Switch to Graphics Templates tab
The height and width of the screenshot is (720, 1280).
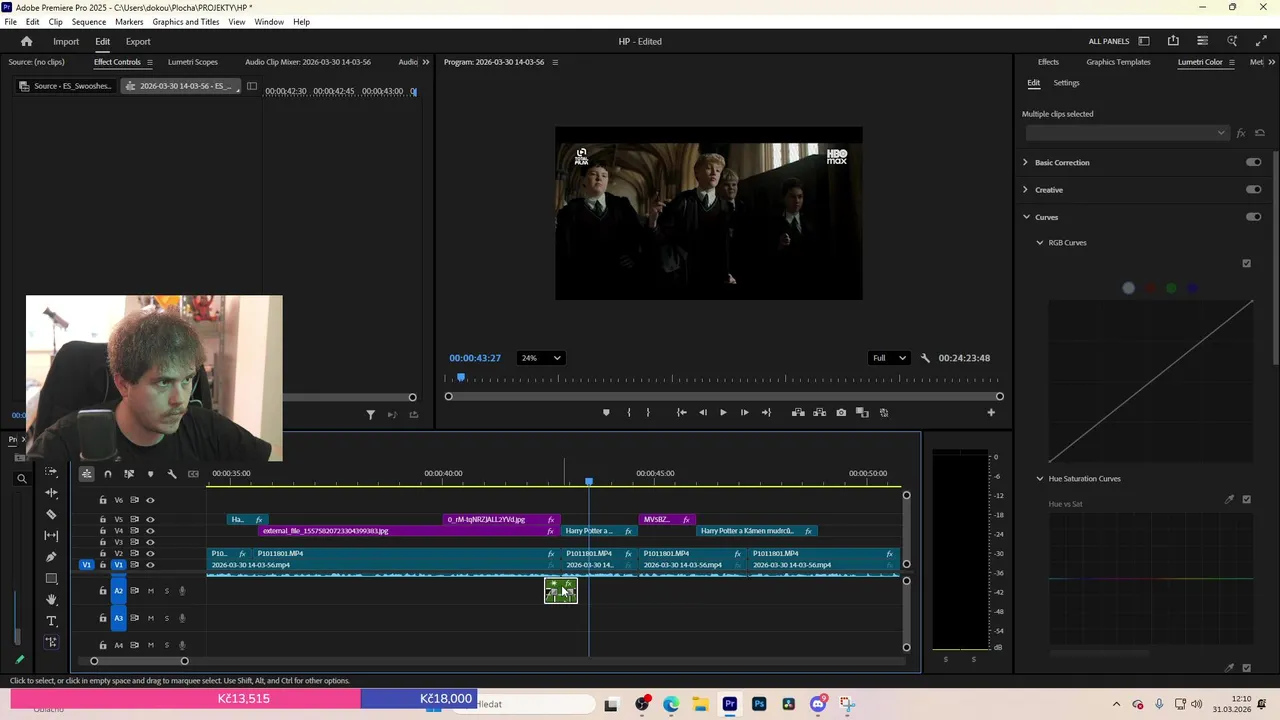click(1118, 62)
